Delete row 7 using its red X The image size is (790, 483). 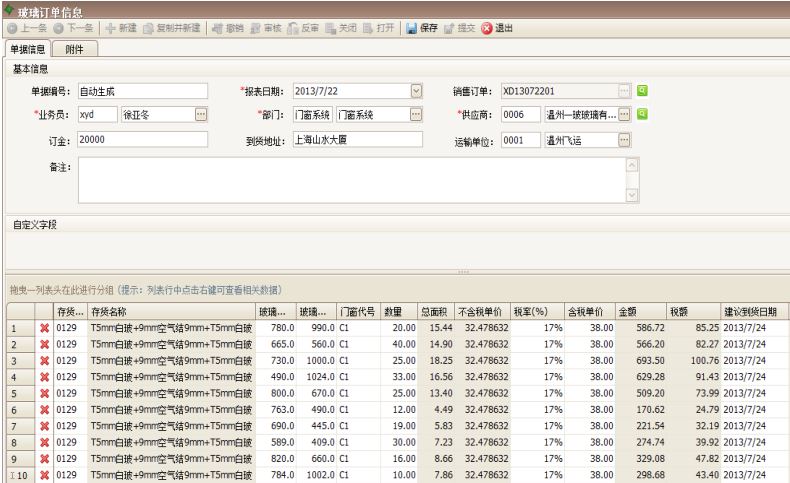[x=44, y=426]
